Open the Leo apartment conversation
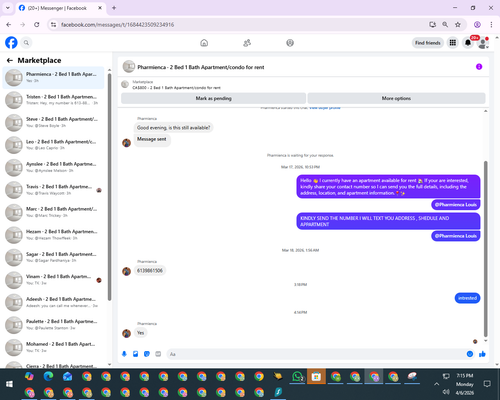This screenshot has width=500, height=400. (53, 145)
